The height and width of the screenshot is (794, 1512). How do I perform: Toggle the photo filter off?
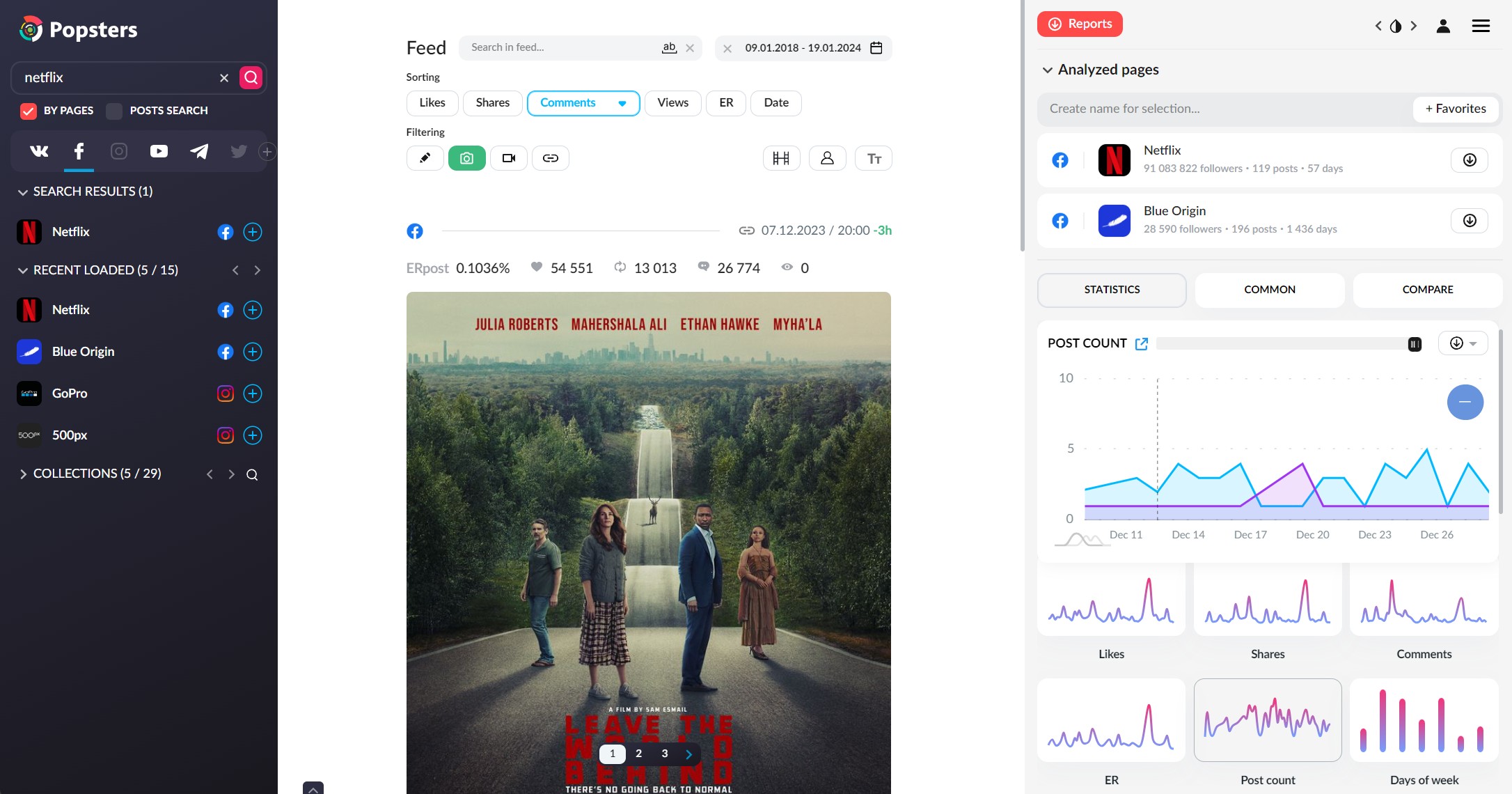[x=466, y=158]
